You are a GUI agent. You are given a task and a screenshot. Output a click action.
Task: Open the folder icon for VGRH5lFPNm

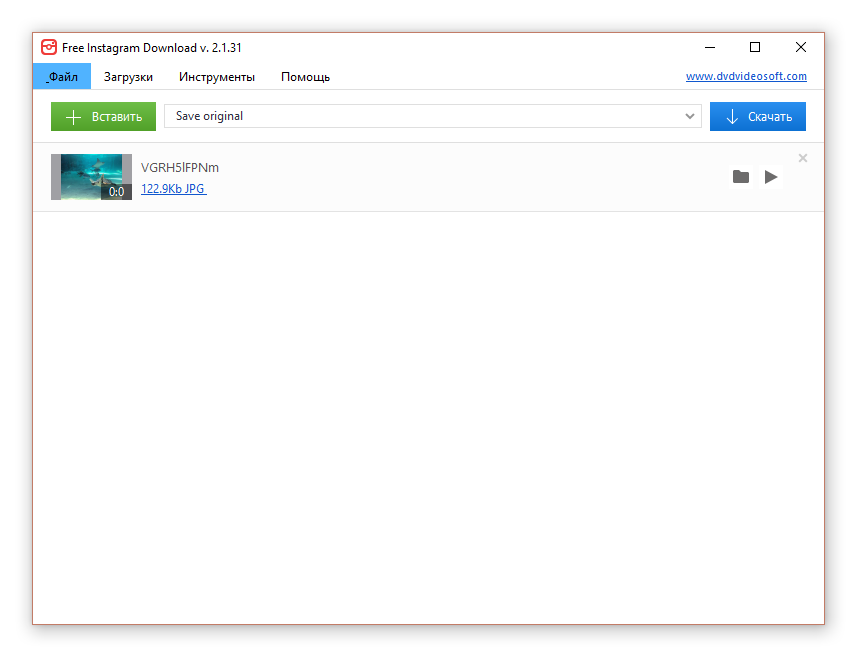(741, 177)
